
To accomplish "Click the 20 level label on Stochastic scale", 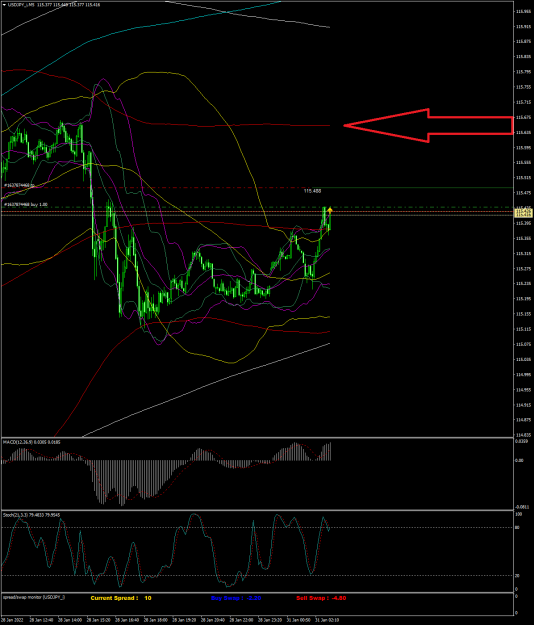I will [518, 576].
